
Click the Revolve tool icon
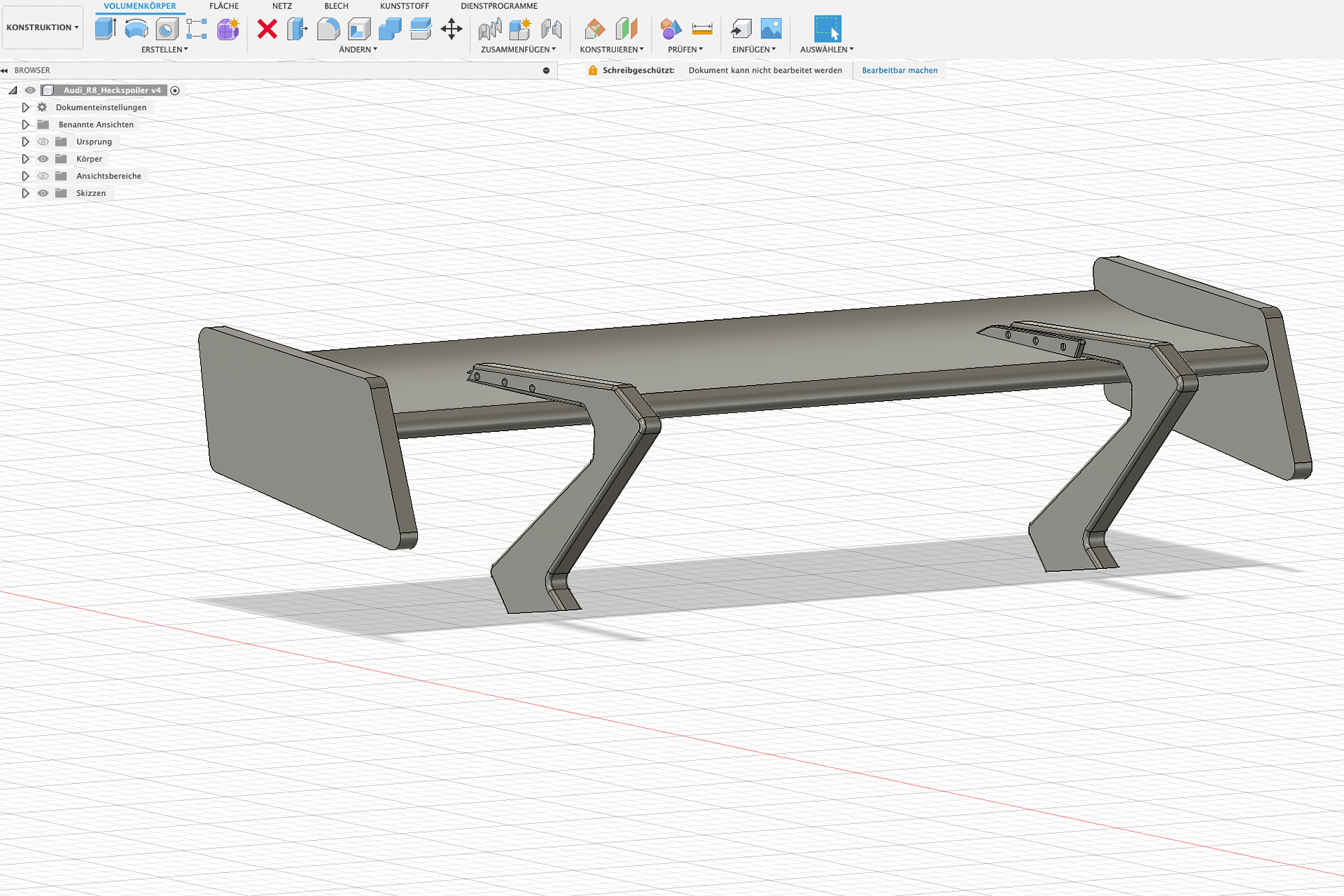pyautogui.click(x=136, y=29)
